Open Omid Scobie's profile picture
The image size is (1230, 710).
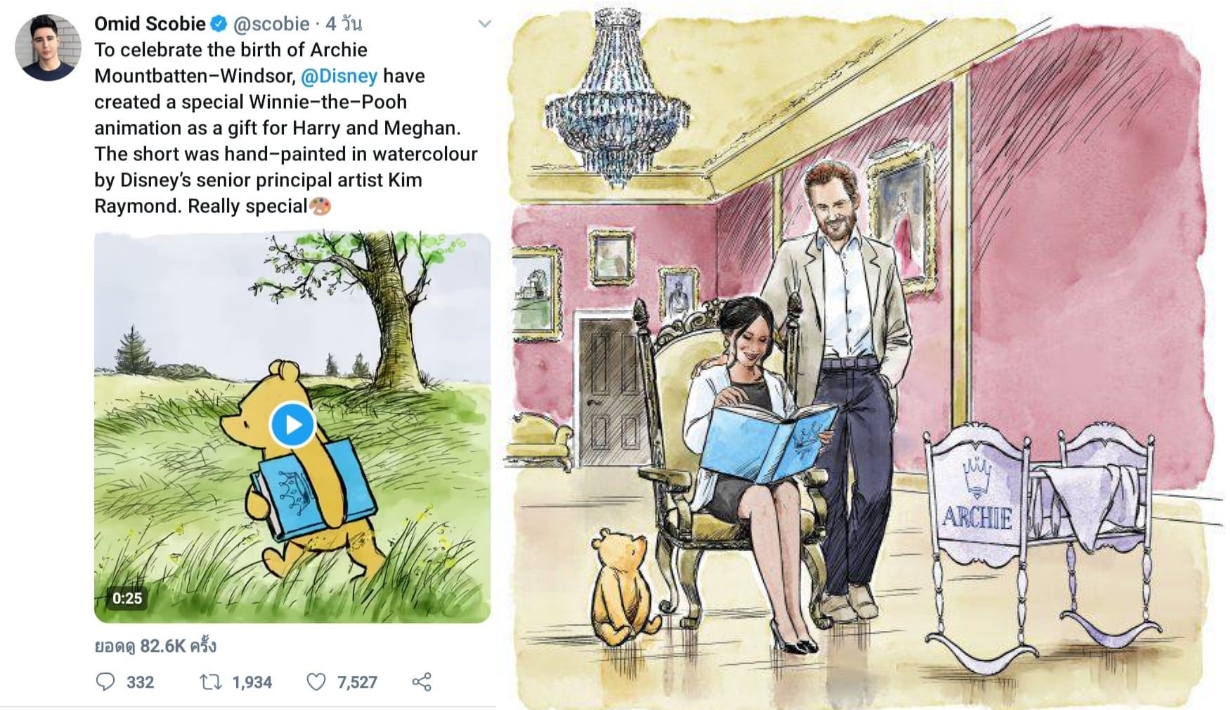point(48,48)
